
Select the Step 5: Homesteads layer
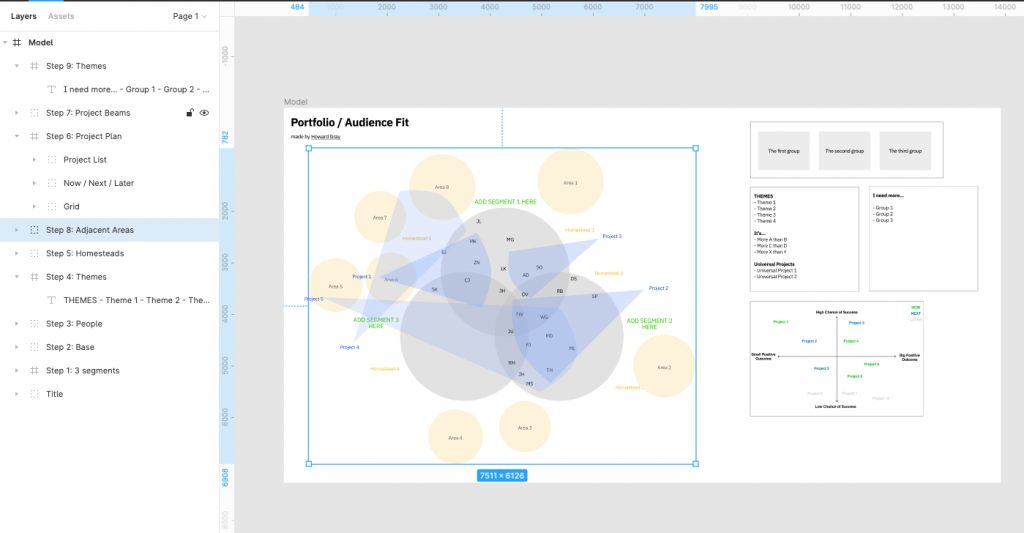(109, 253)
